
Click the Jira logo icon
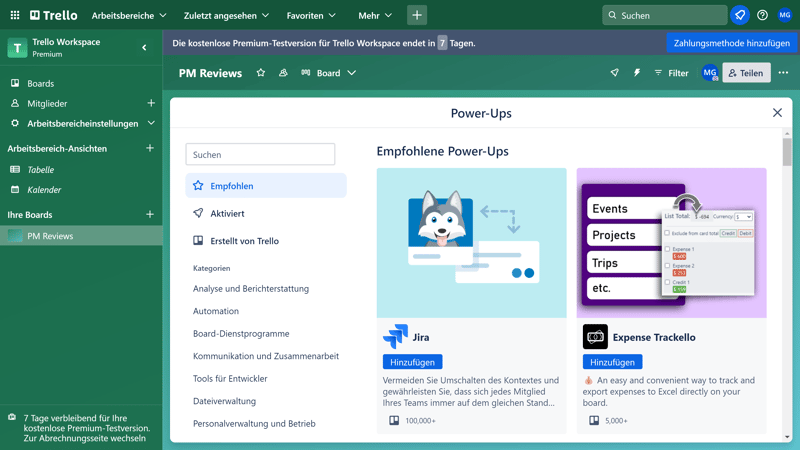395,337
